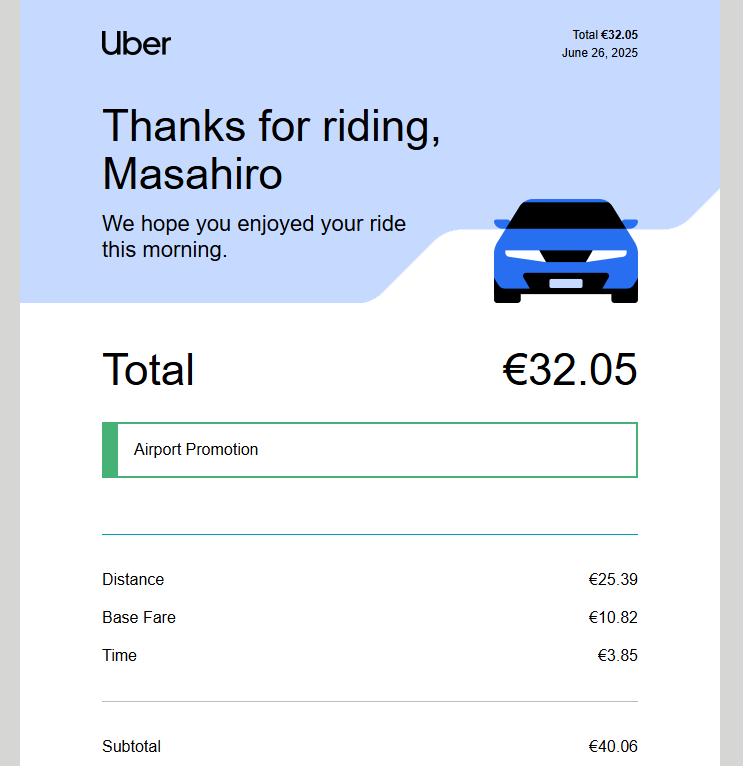
Task: Click the June 26, 2025 date
Action: pos(599,53)
